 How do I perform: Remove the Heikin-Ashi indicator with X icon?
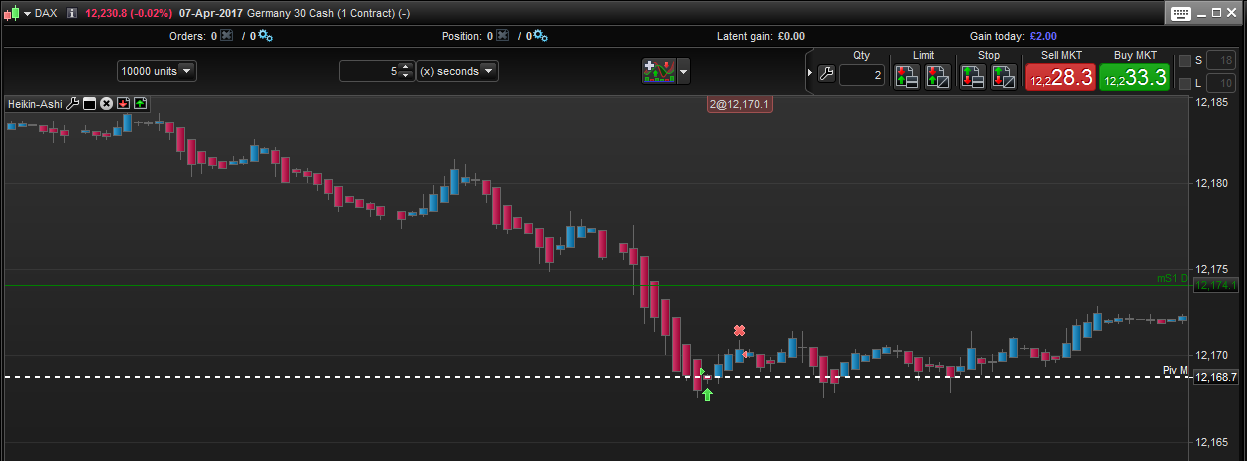pos(106,103)
